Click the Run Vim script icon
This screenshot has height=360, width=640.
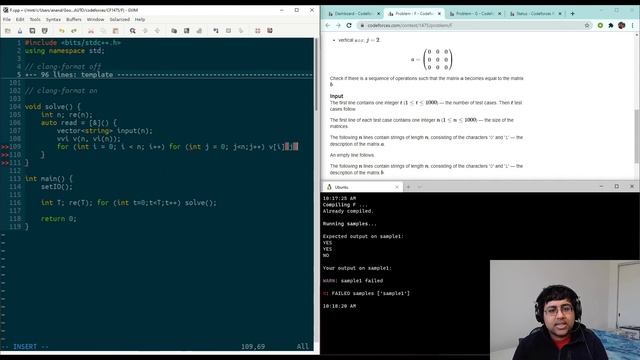click(199, 31)
